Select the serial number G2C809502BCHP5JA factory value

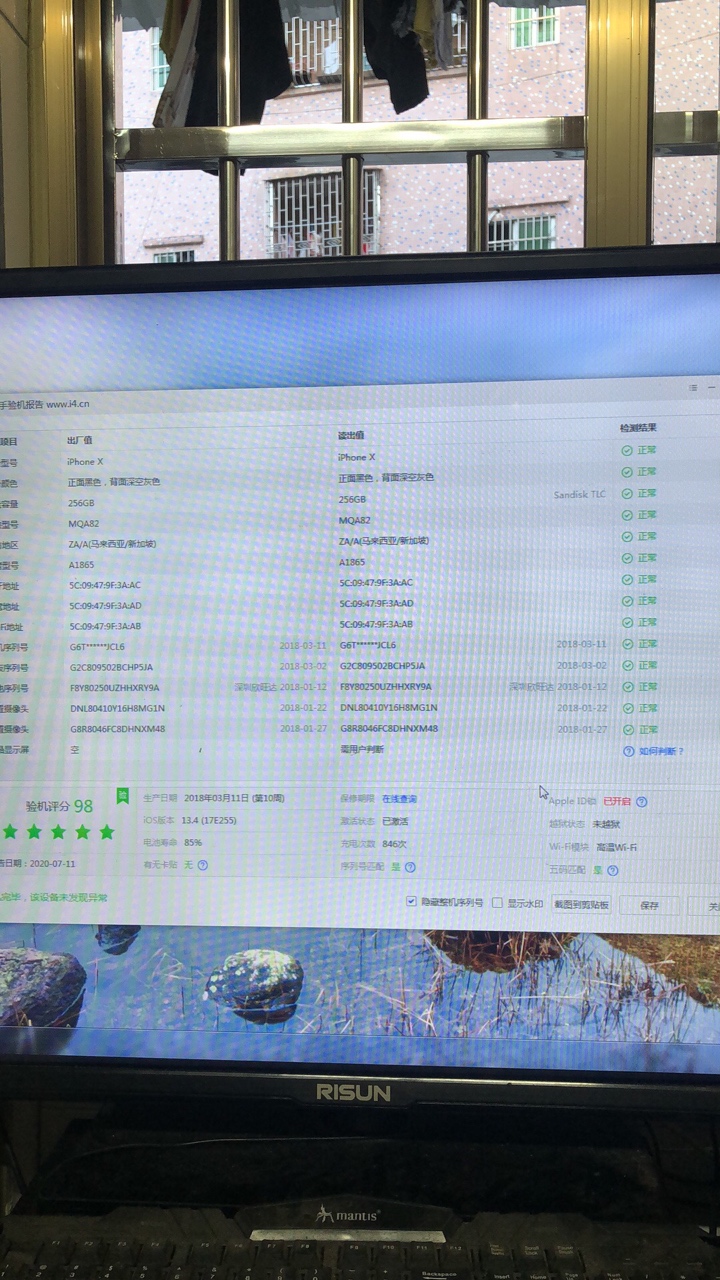coord(111,667)
